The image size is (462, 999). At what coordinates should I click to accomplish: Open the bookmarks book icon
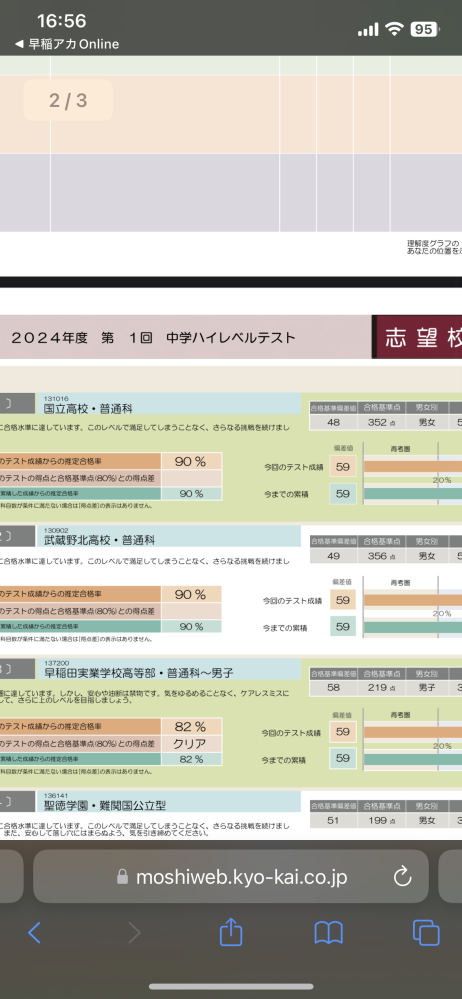[x=329, y=933]
